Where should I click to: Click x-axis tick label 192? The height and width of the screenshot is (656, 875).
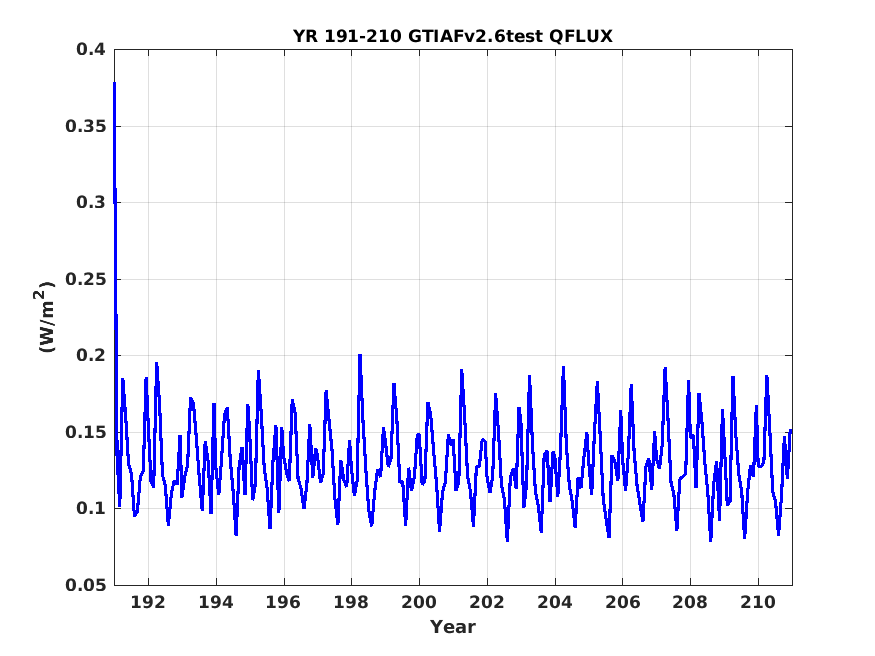148,602
